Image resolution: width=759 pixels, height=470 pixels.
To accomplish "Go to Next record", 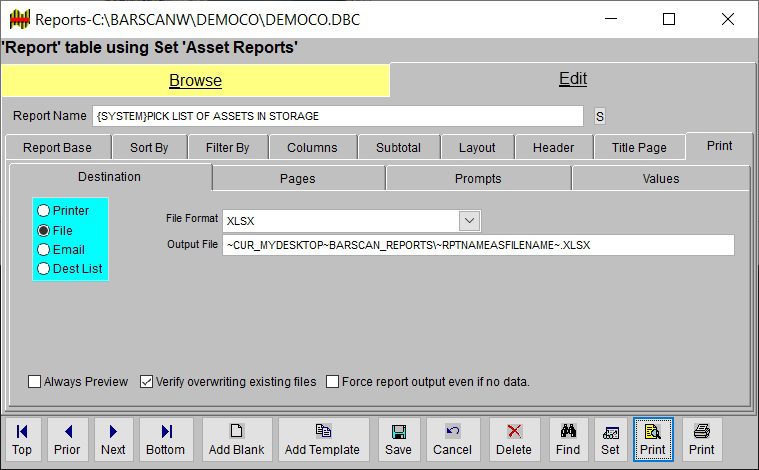I will tap(113, 440).
